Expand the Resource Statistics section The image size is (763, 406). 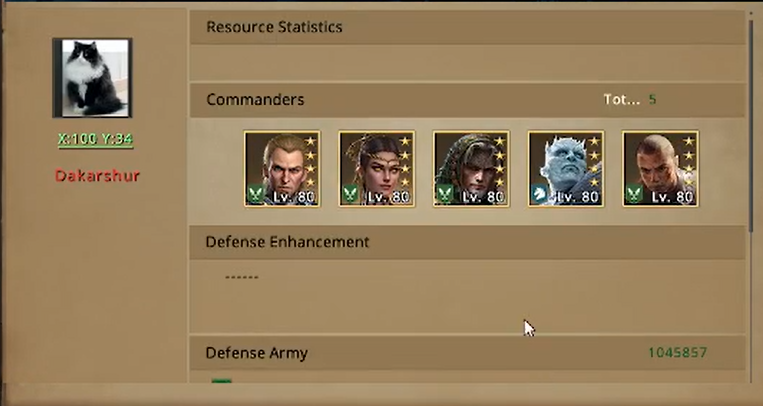[467, 27]
